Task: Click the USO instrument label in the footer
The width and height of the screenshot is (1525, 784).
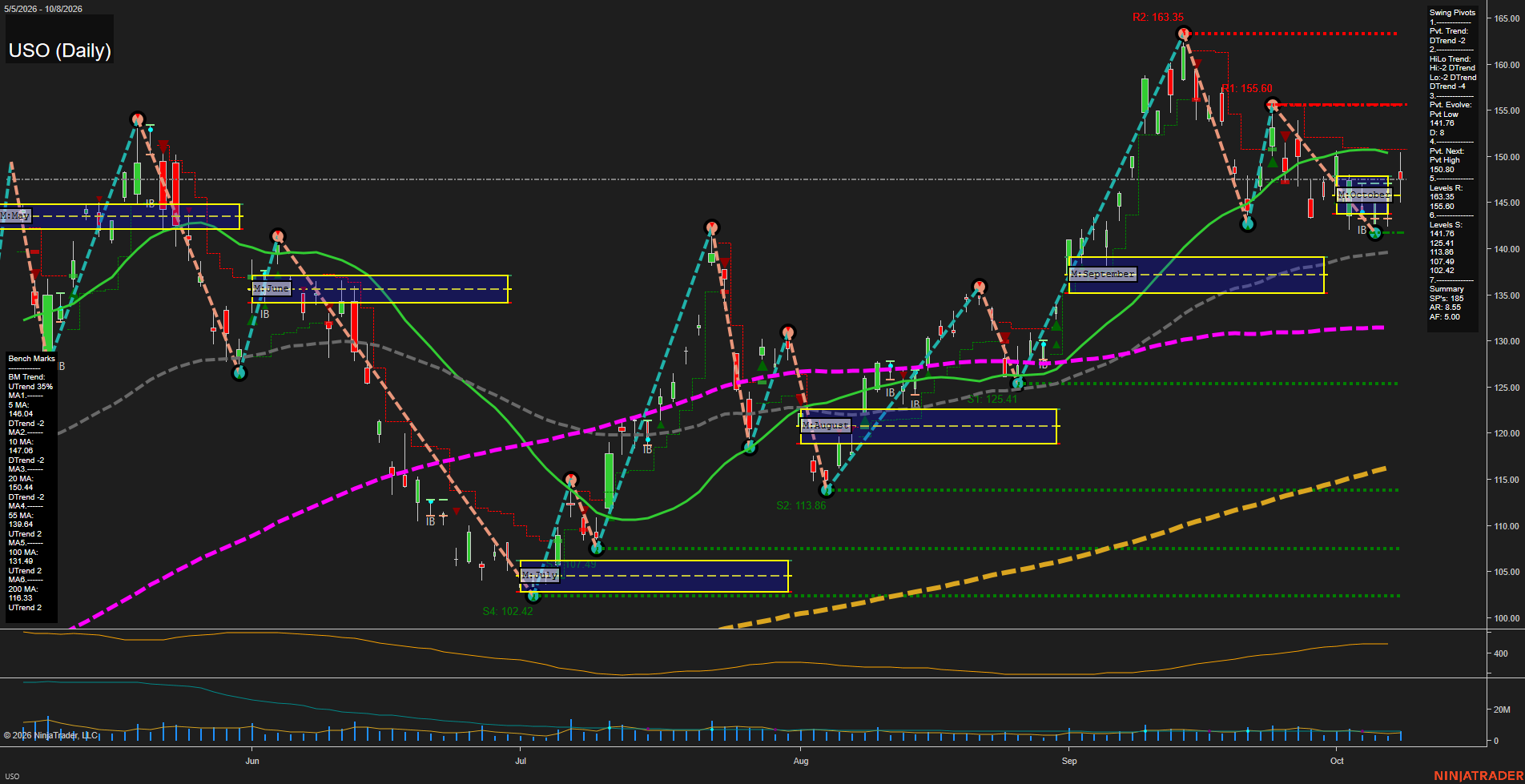Action: [13, 776]
